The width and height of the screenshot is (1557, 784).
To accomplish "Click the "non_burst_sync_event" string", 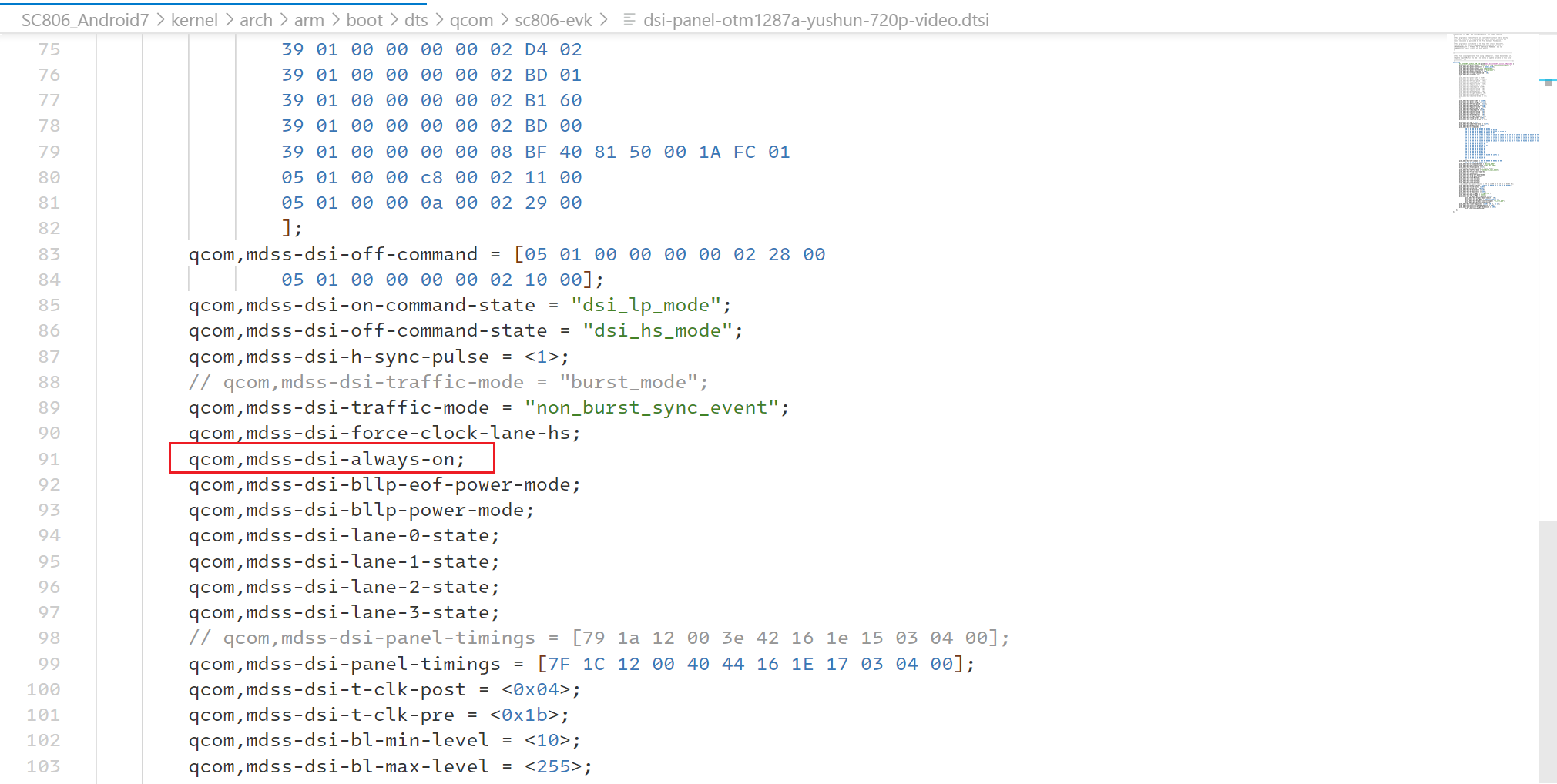I will 652,407.
